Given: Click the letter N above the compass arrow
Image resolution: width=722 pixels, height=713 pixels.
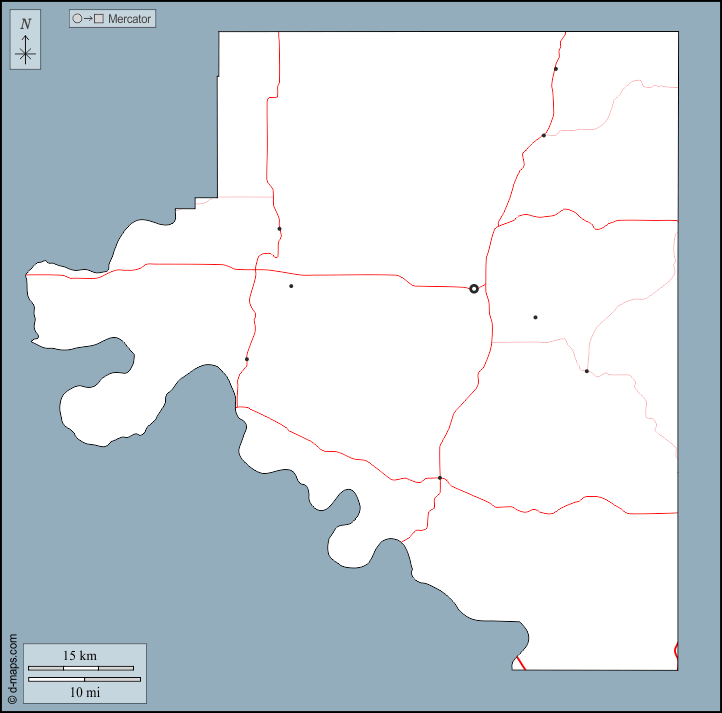Looking at the screenshot, I should (26, 24).
